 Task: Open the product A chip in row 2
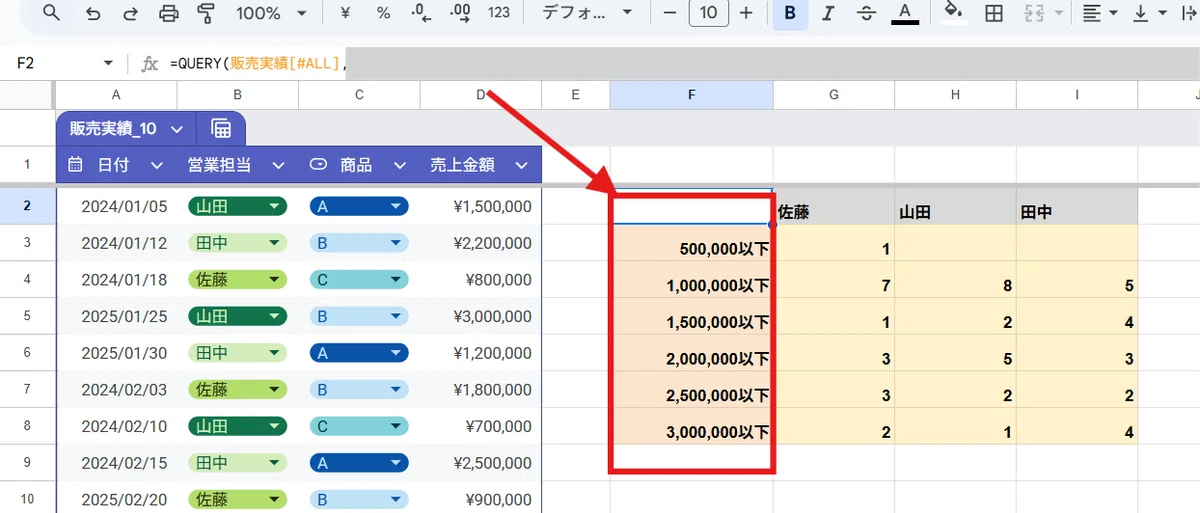coord(359,207)
